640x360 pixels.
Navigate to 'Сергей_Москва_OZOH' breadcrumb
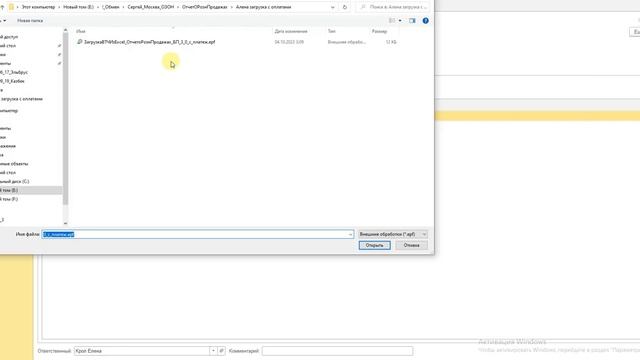(x=151, y=7)
